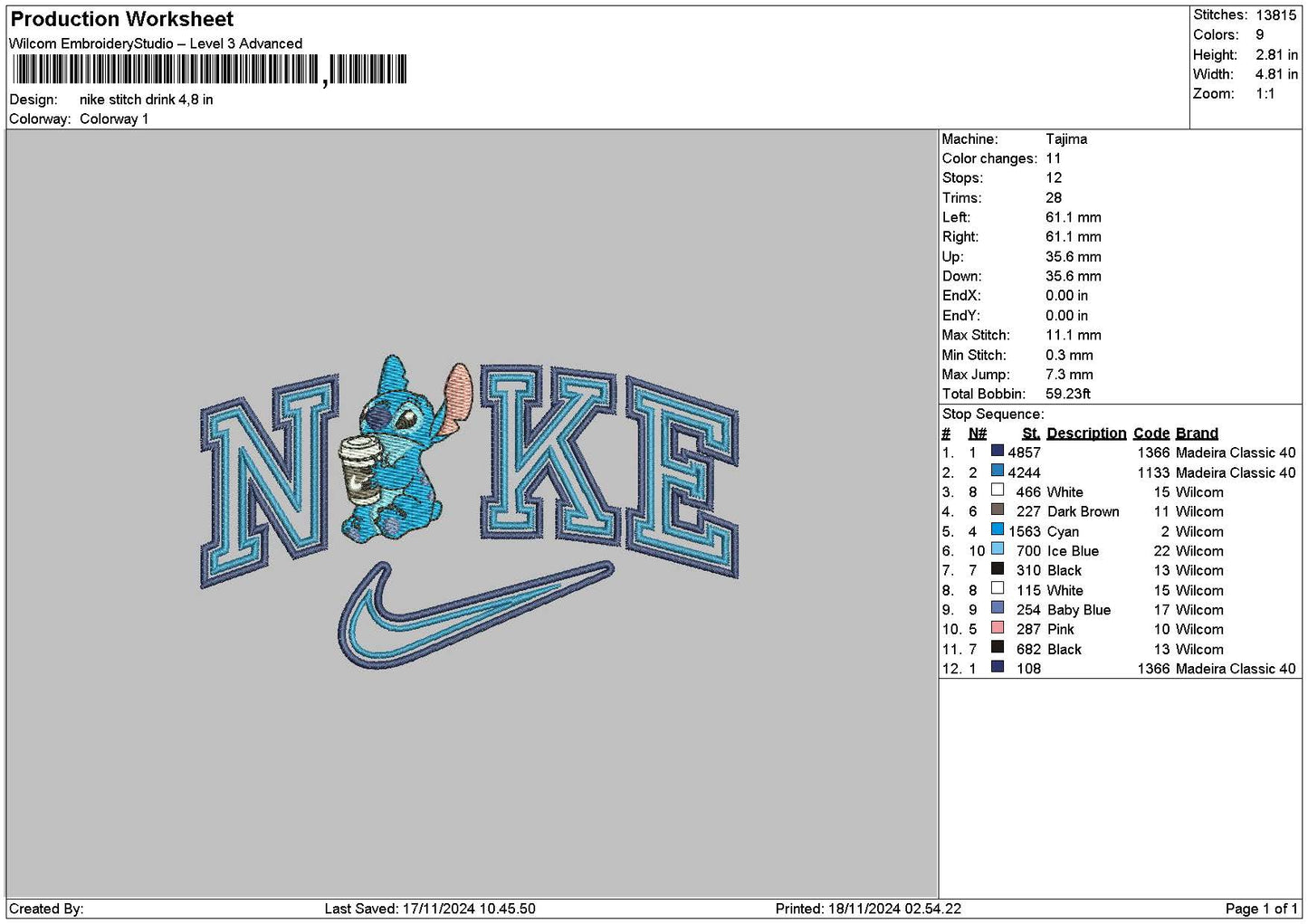Click the stitch count 1563 in Cyan row
1308x924 pixels.
(x=1026, y=532)
